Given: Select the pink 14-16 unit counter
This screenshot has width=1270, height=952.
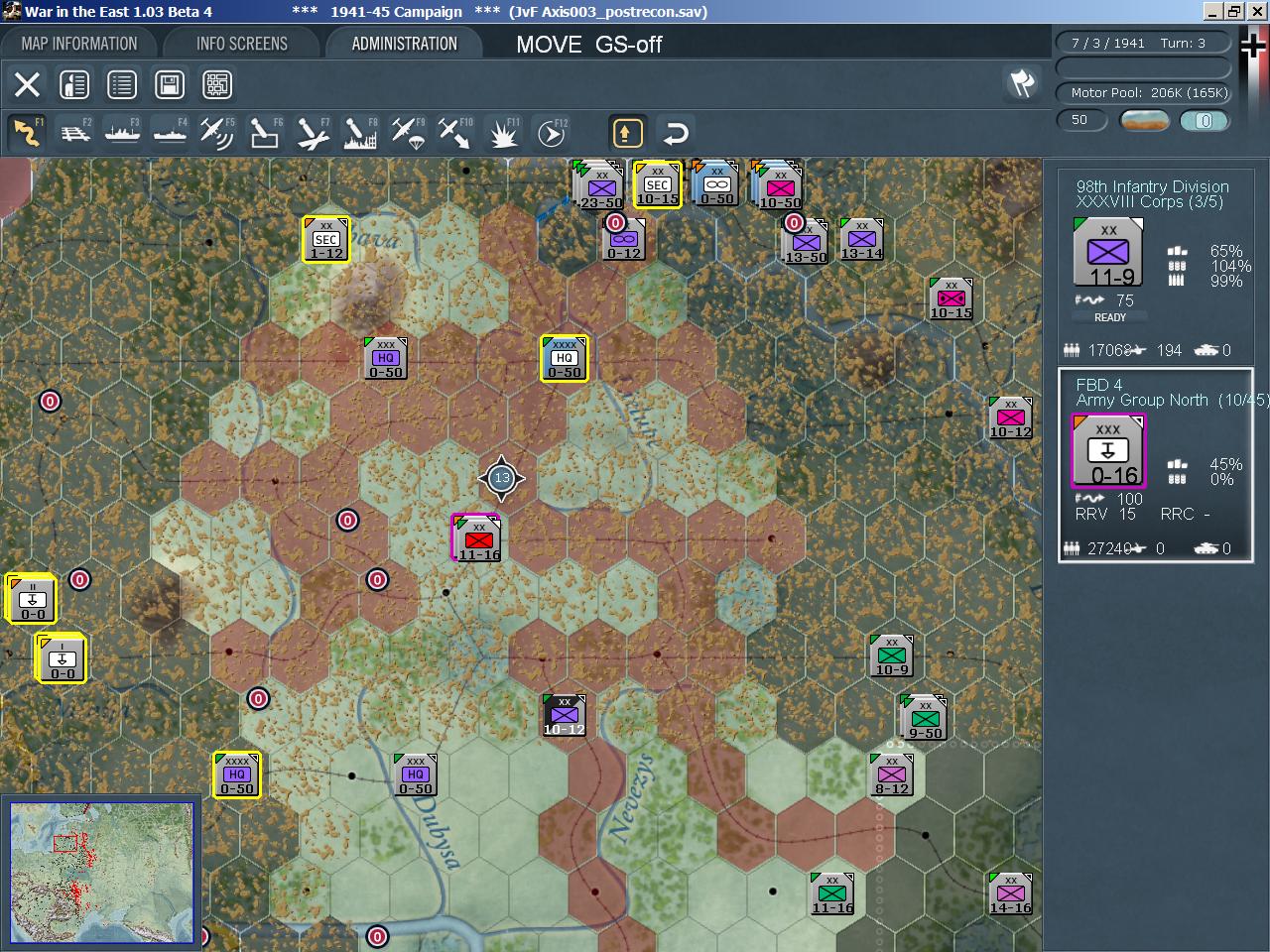Looking at the screenshot, I should (1010, 893).
